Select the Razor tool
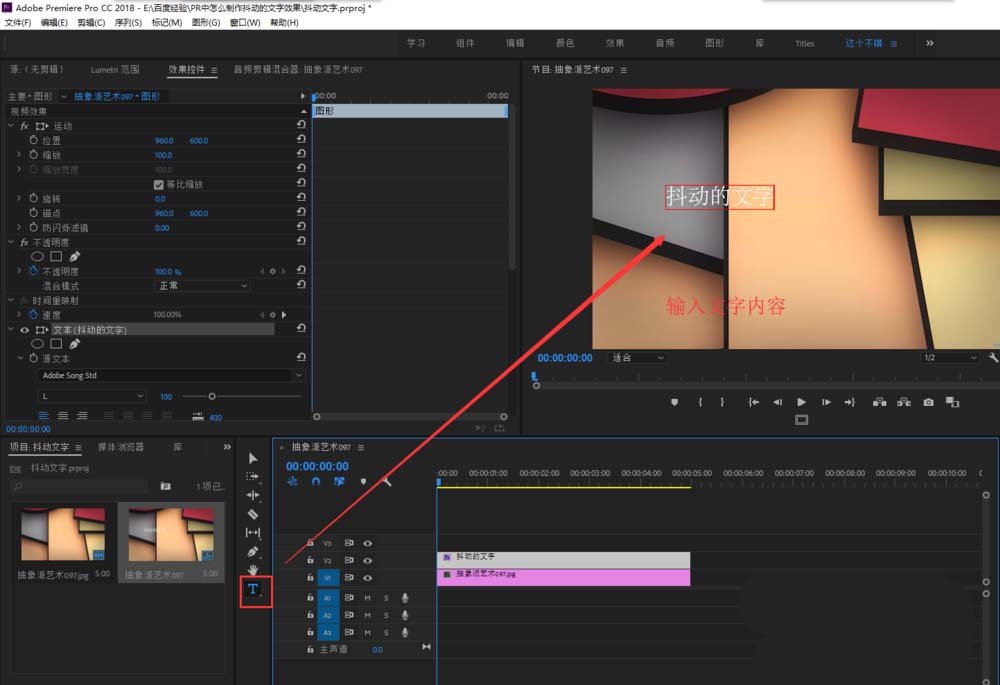 tap(253, 514)
